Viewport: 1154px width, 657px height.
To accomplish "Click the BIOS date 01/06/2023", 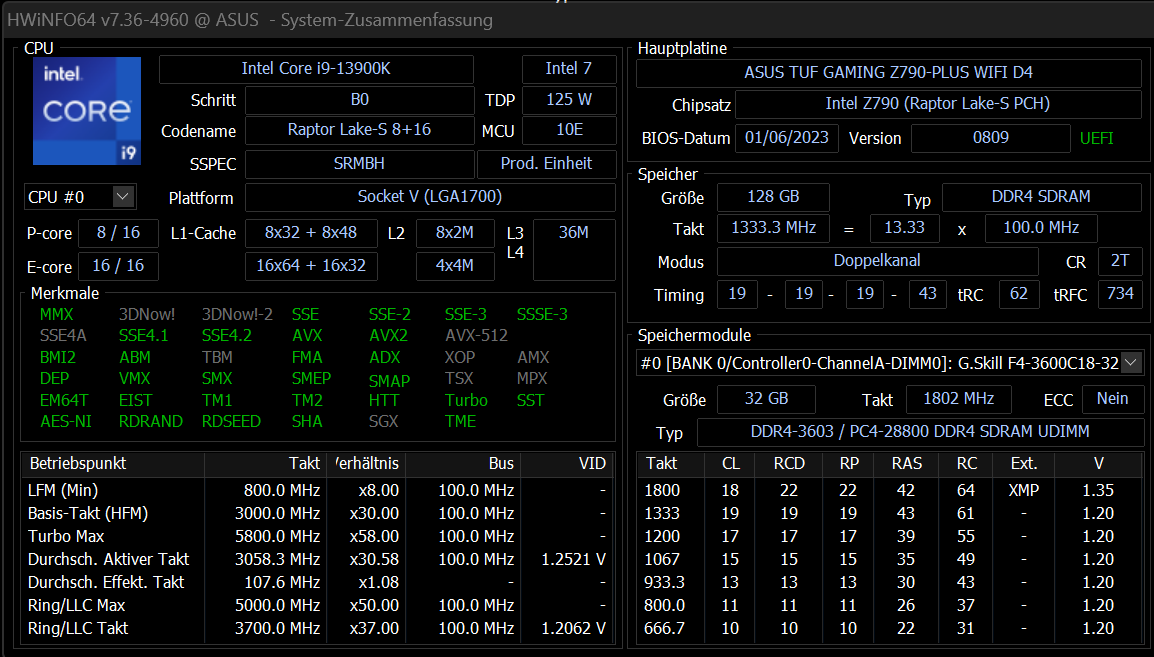I will pyautogui.click(x=787, y=138).
